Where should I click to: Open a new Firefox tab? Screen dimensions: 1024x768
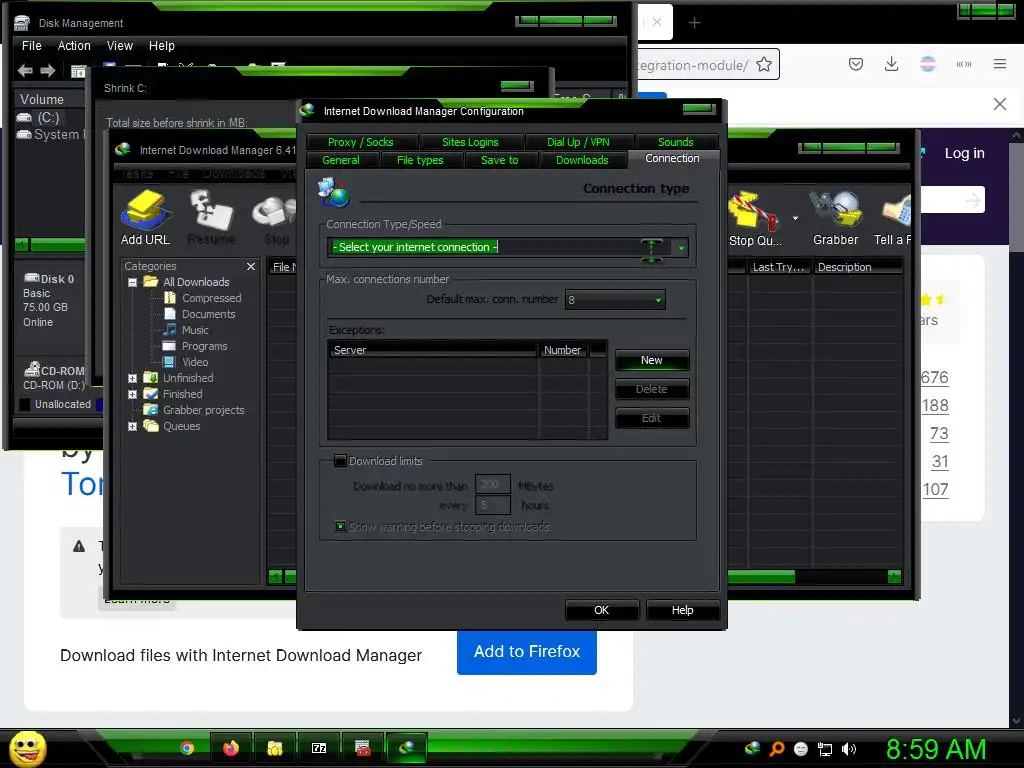tap(694, 23)
